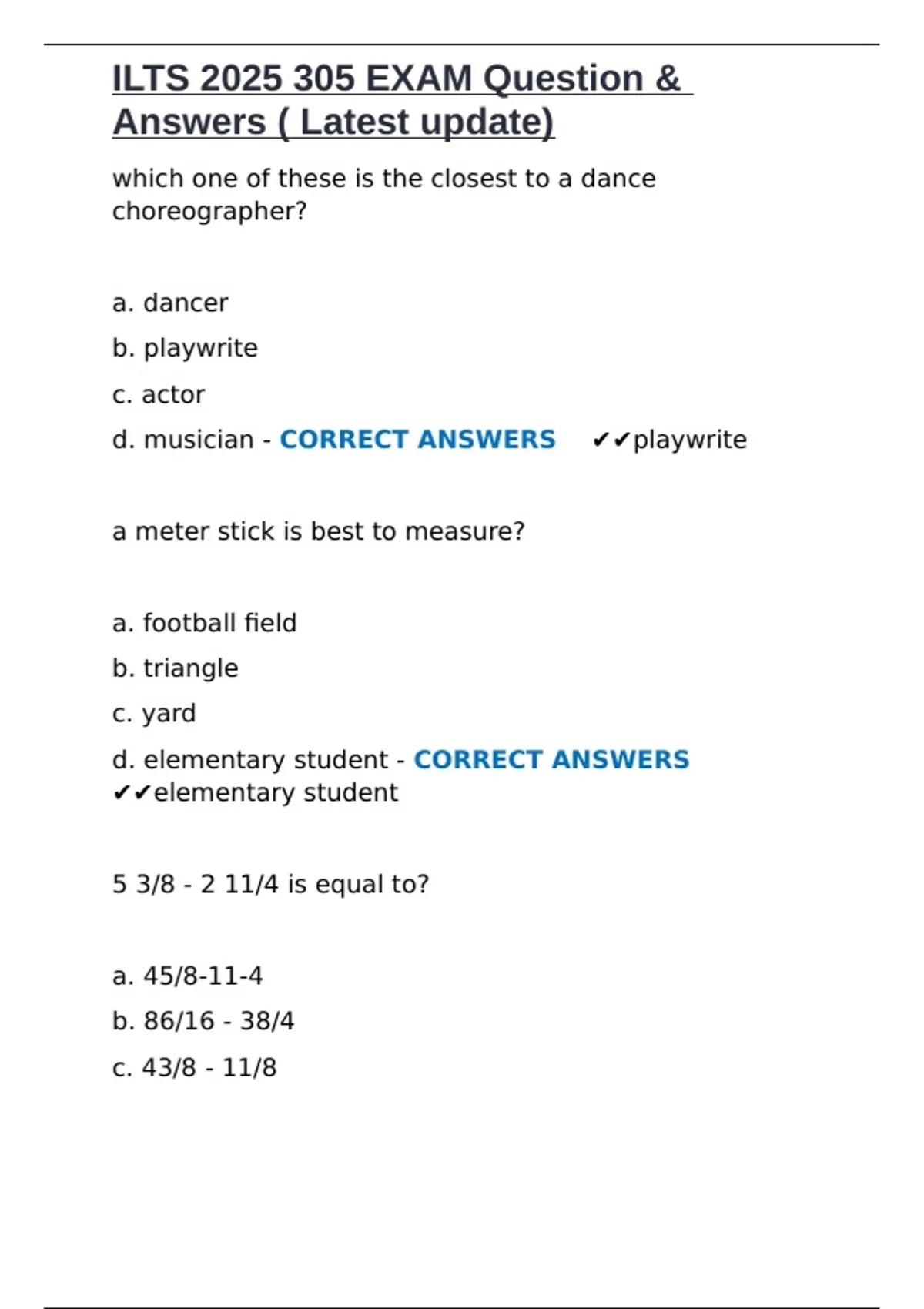This screenshot has width=924, height=1309.
Task: Pick option b. 86/16 - 38/4
Action: [203, 1021]
